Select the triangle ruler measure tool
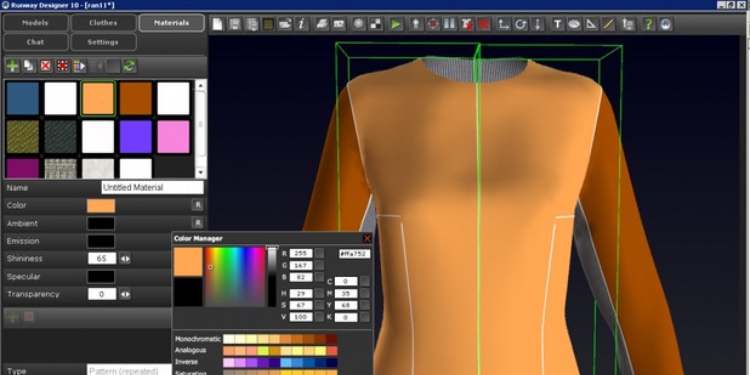 (x=591, y=24)
